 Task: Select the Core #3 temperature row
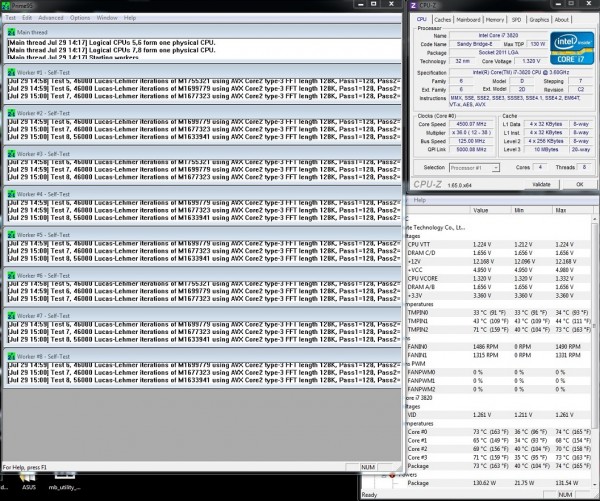tap(499, 457)
